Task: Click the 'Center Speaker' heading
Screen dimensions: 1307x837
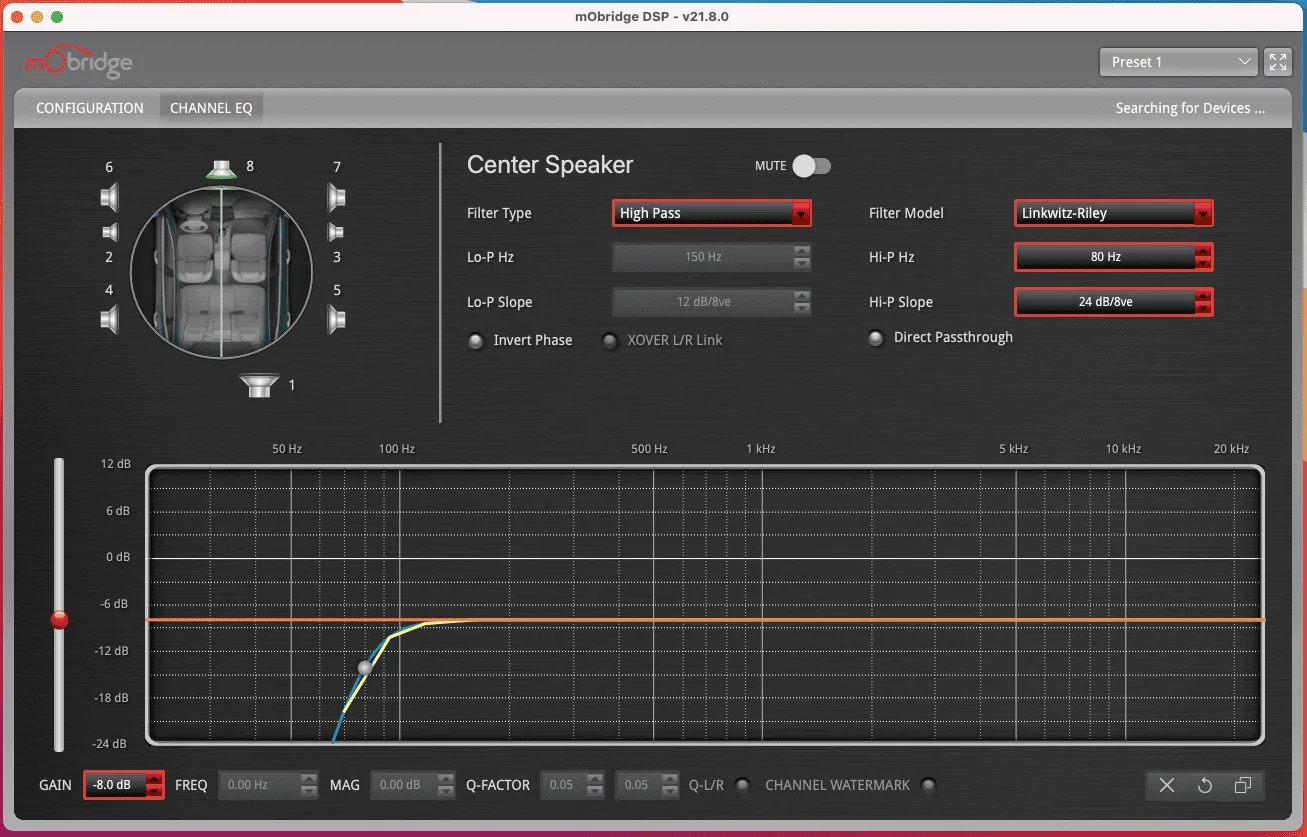Action: point(550,165)
